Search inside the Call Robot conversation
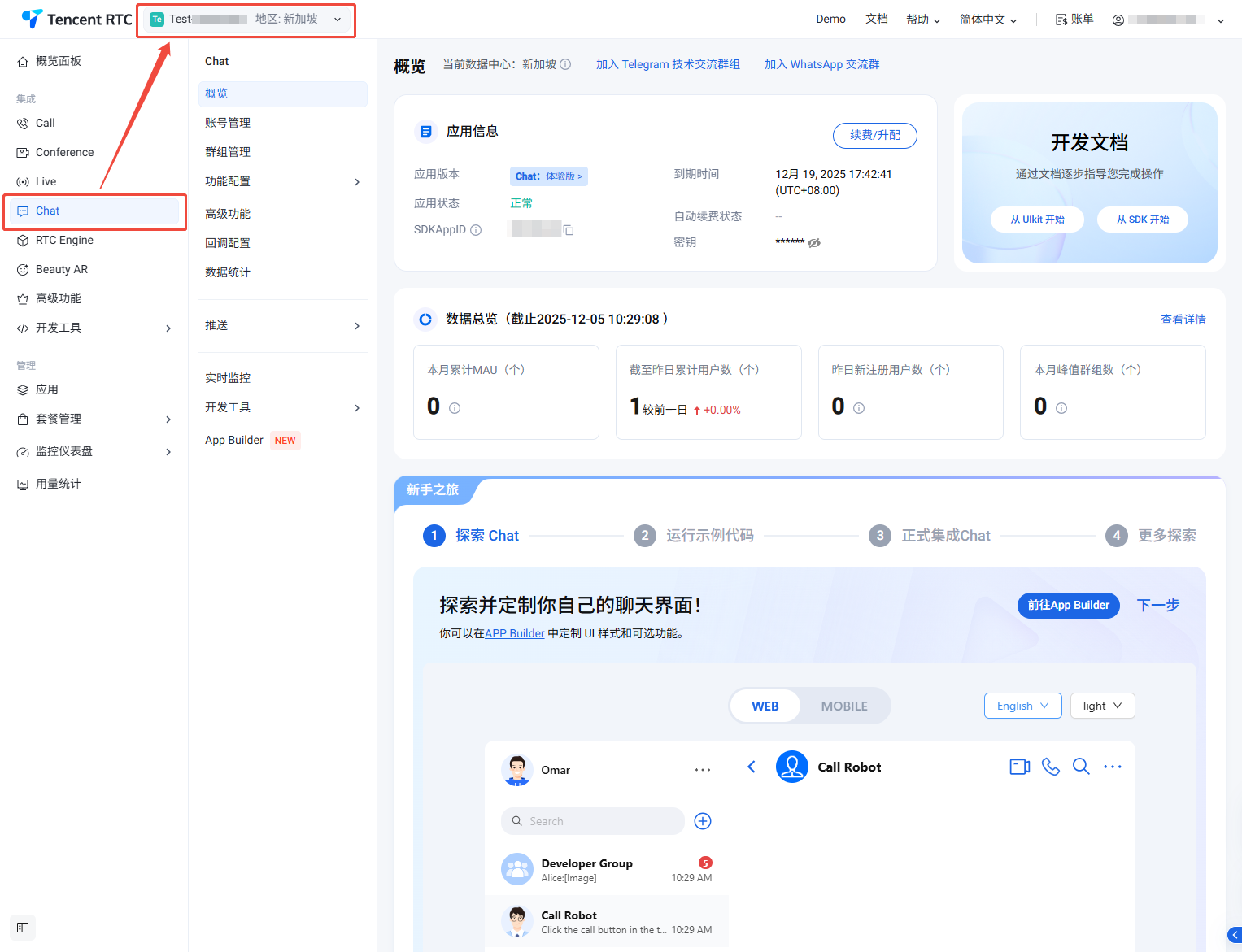The height and width of the screenshot is (952, 1242). 1081,767
